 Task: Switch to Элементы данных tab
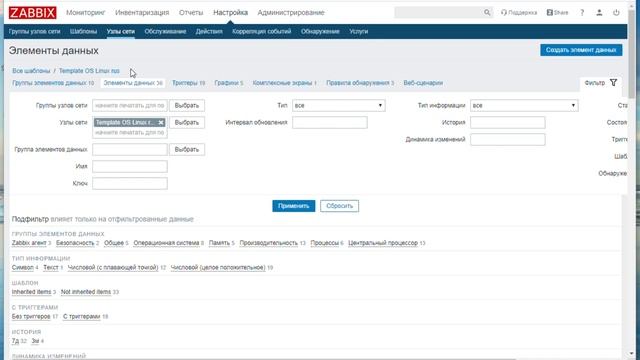pos(129,83)
